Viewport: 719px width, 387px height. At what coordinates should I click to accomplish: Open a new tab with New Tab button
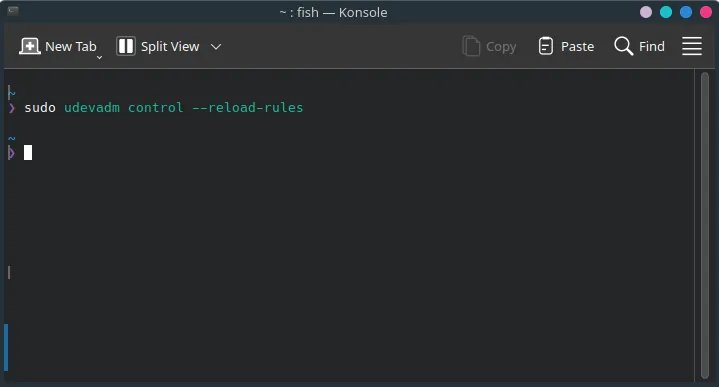point(58,46)
